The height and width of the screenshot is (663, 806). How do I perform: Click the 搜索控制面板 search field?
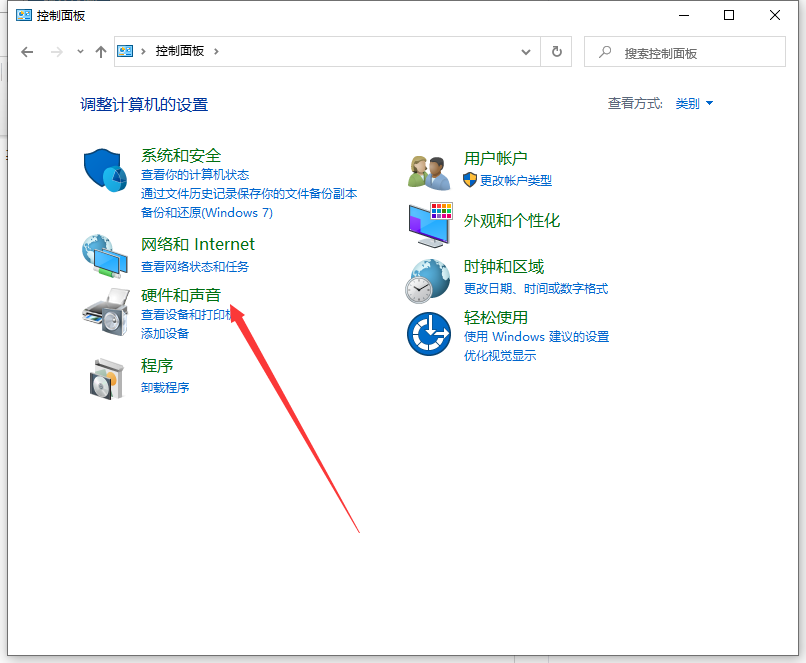[x=690, y=53]
